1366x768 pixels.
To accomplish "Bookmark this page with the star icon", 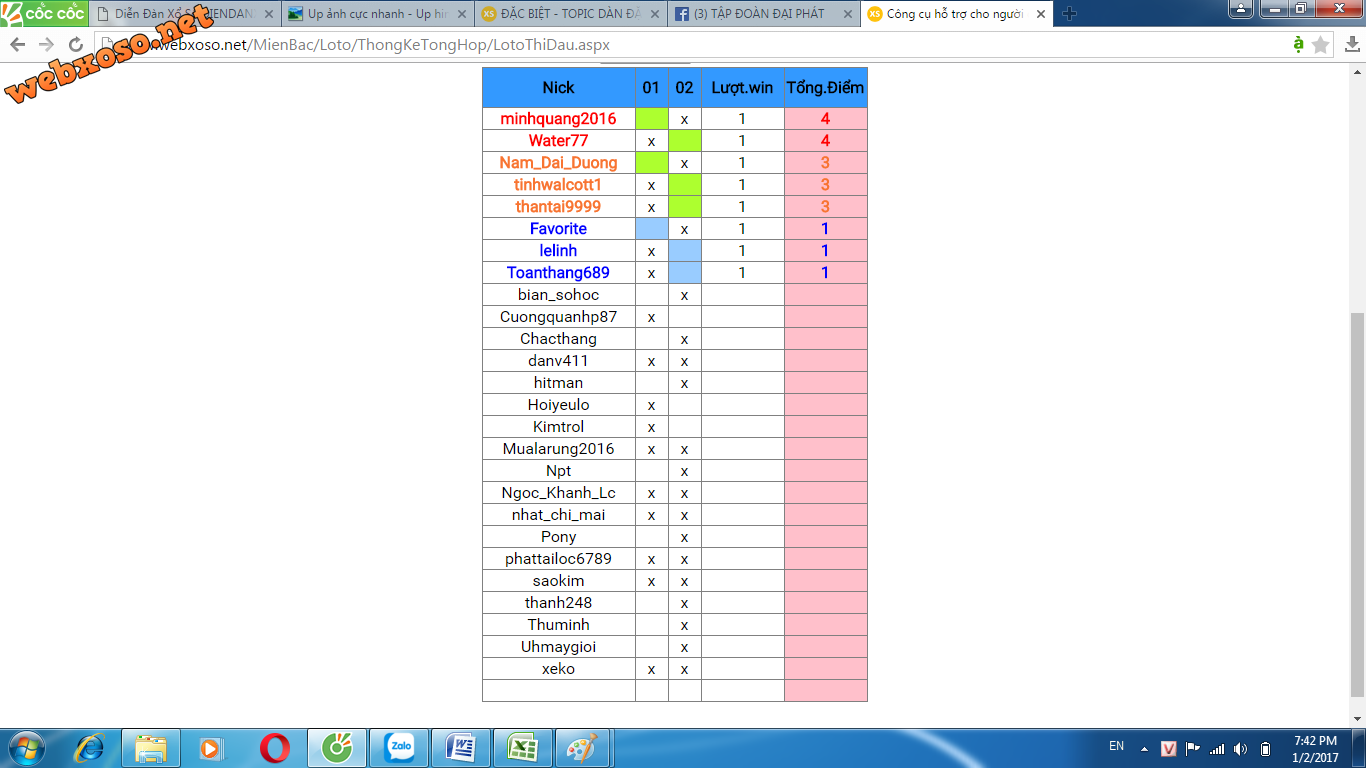I will coord(1320,45).
